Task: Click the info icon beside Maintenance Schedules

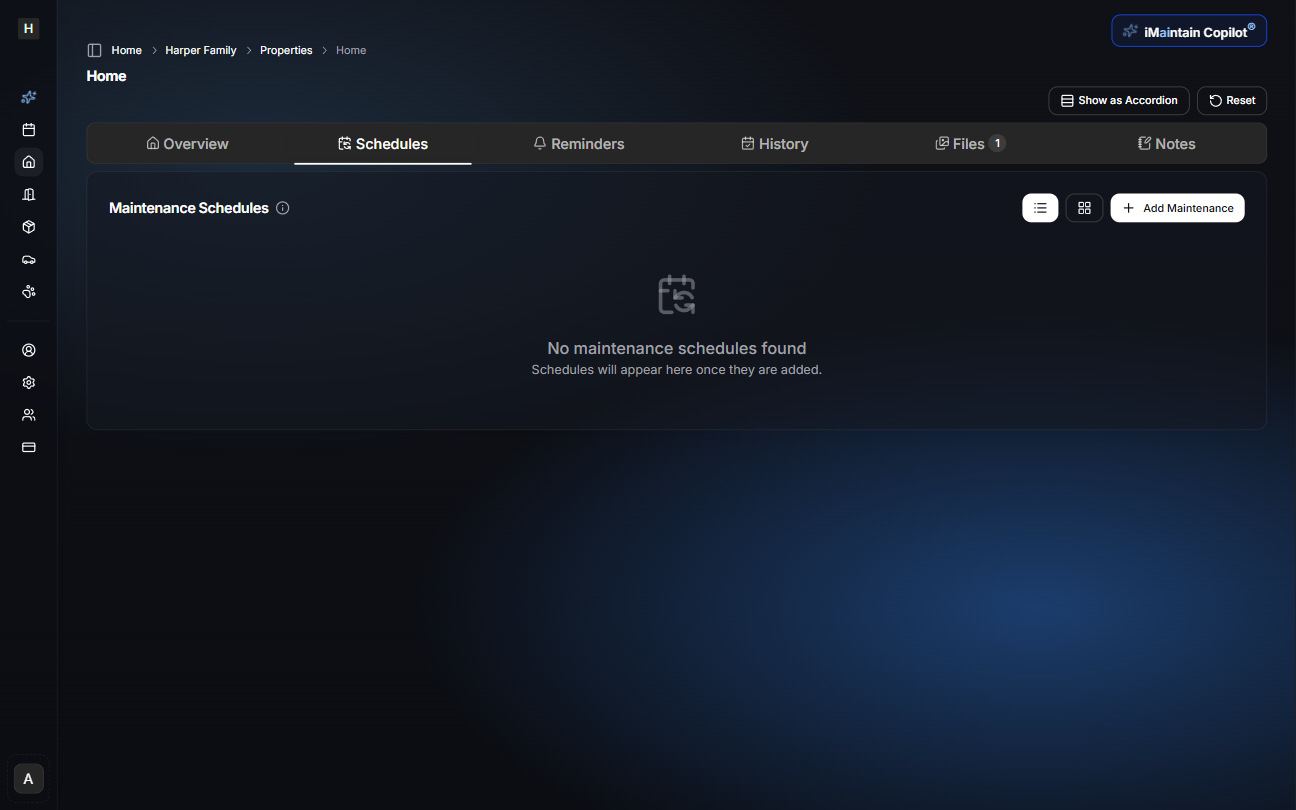Action: coord(282,207)
